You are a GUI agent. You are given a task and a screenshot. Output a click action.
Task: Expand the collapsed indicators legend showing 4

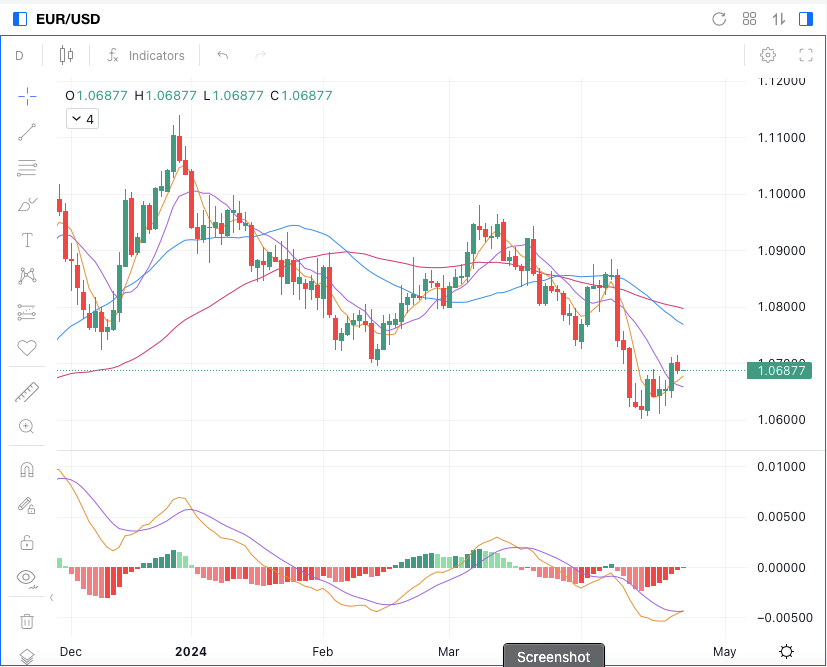pos(81,119)
